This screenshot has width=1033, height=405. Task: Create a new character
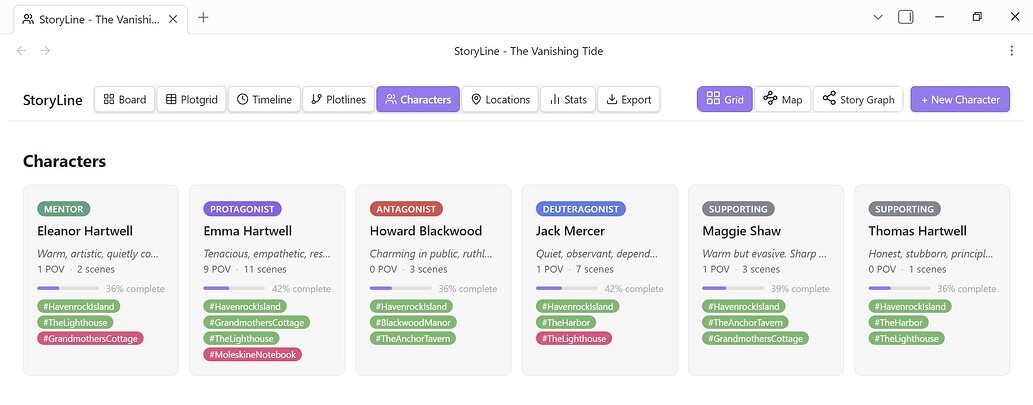tap(960, 99)
